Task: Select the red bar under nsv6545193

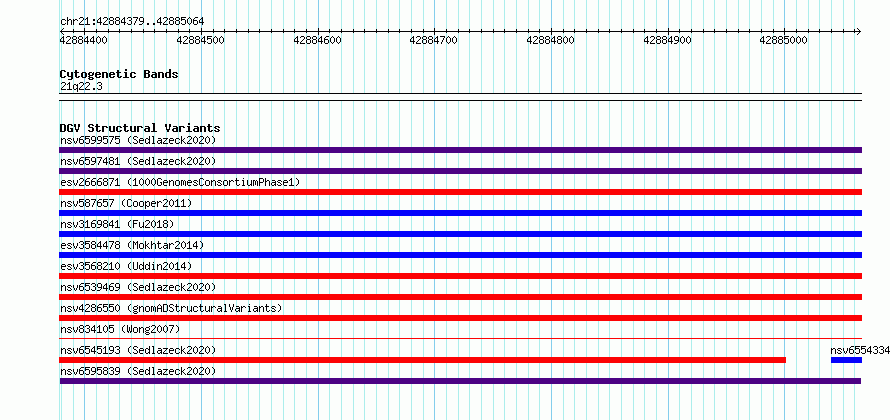Action: tap(422, 360)
